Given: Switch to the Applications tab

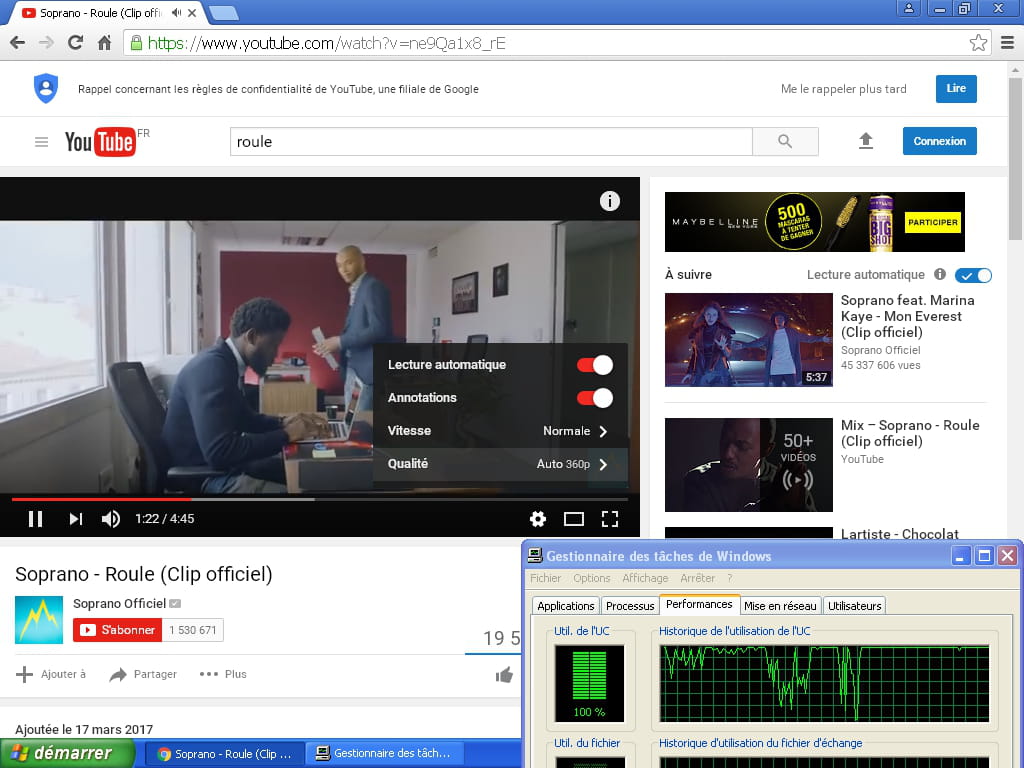Looking at the screenshot, I should 566,605.
